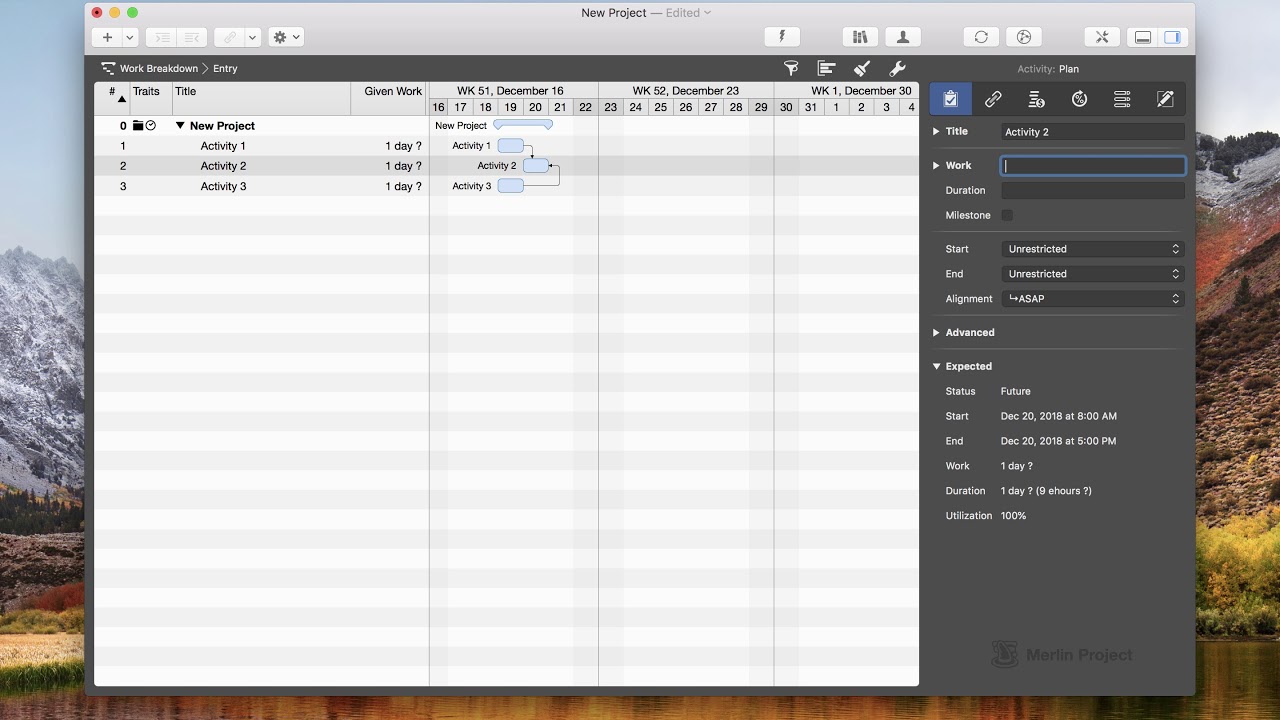Viewport: 1280px width, 720px height.
Task: Open the Grouping bars icon
Action: point(826,68)
